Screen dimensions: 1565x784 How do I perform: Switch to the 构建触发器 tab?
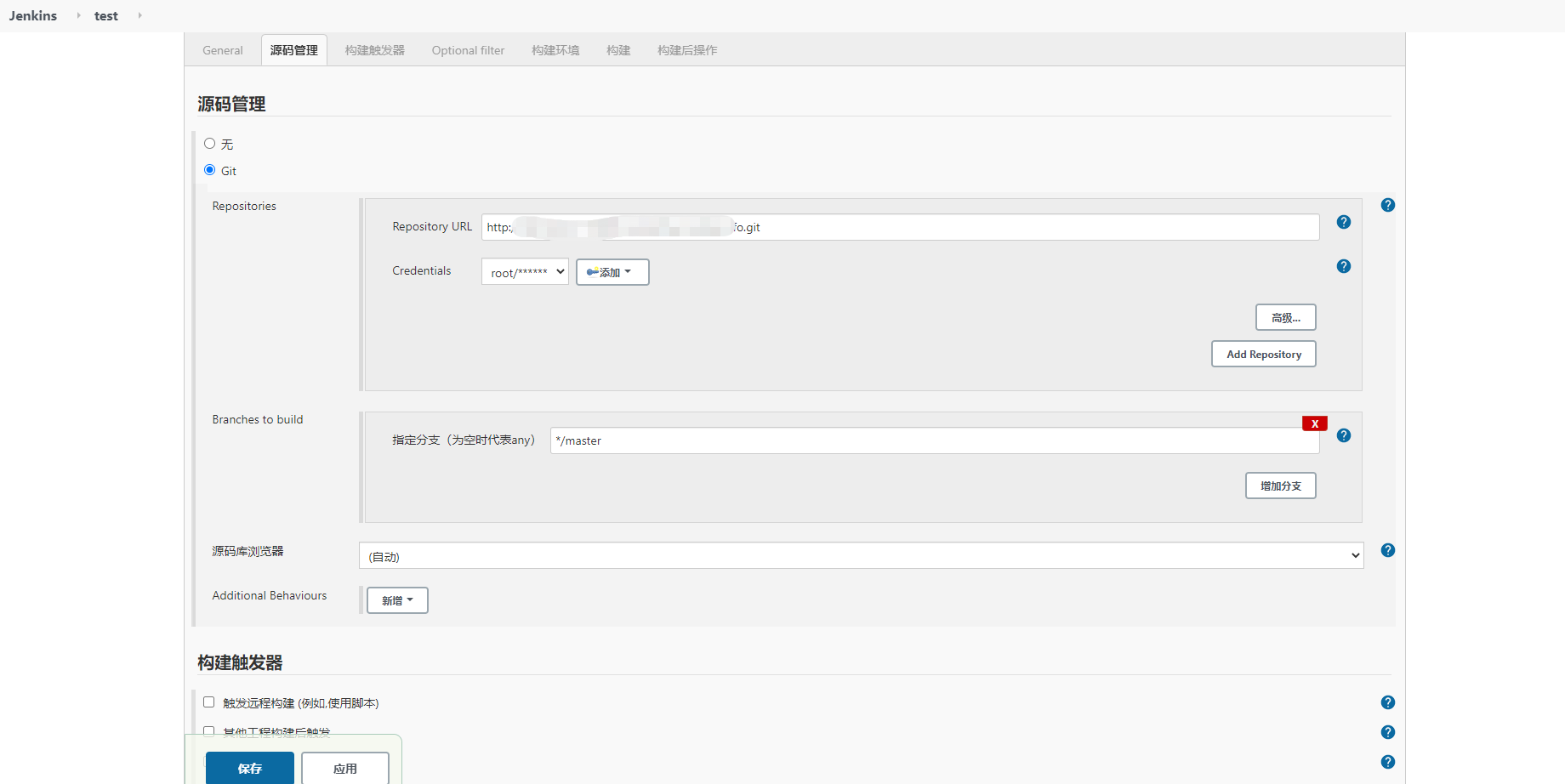375,50
